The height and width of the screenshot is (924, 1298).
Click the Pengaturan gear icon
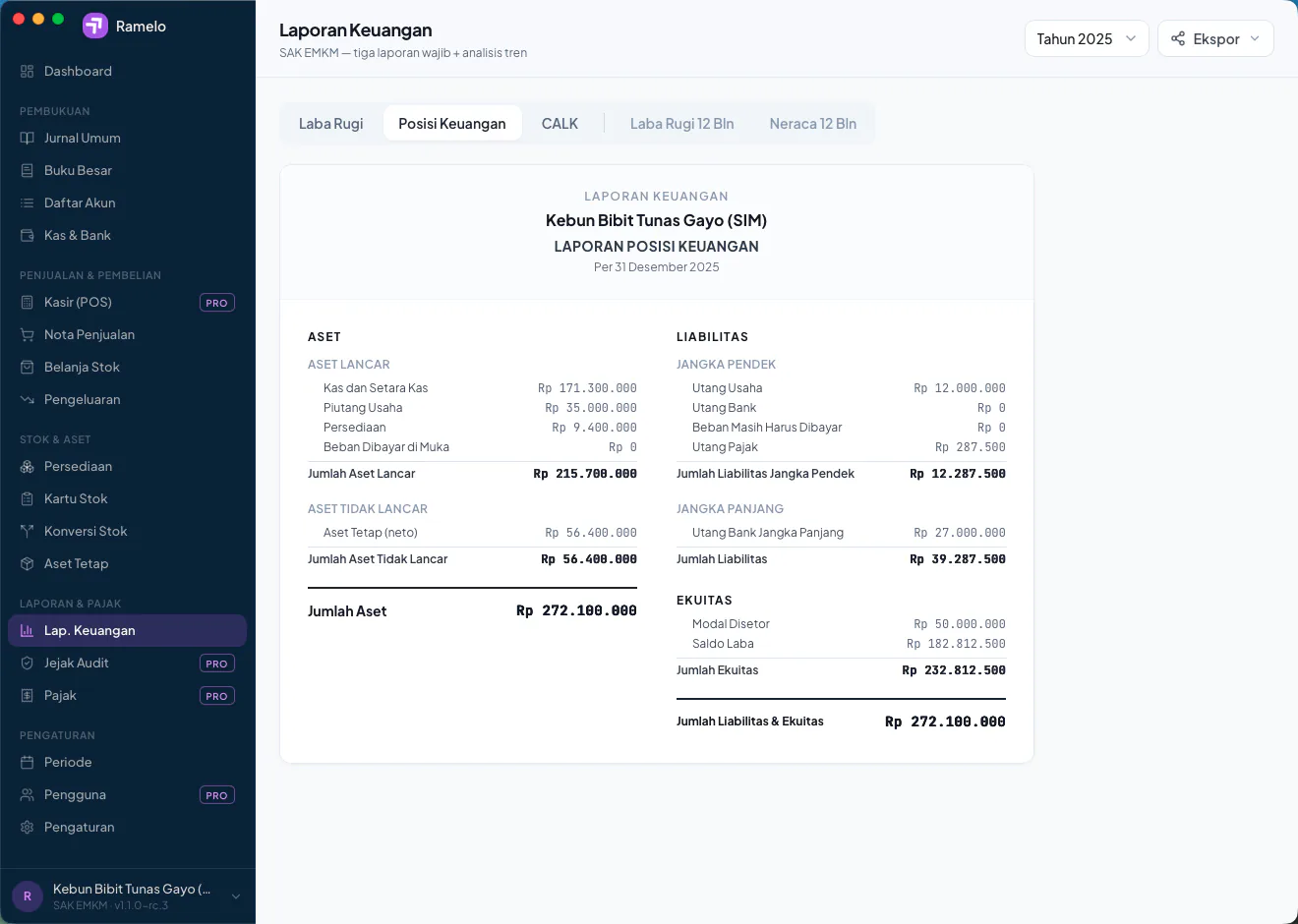pos(27,828)
